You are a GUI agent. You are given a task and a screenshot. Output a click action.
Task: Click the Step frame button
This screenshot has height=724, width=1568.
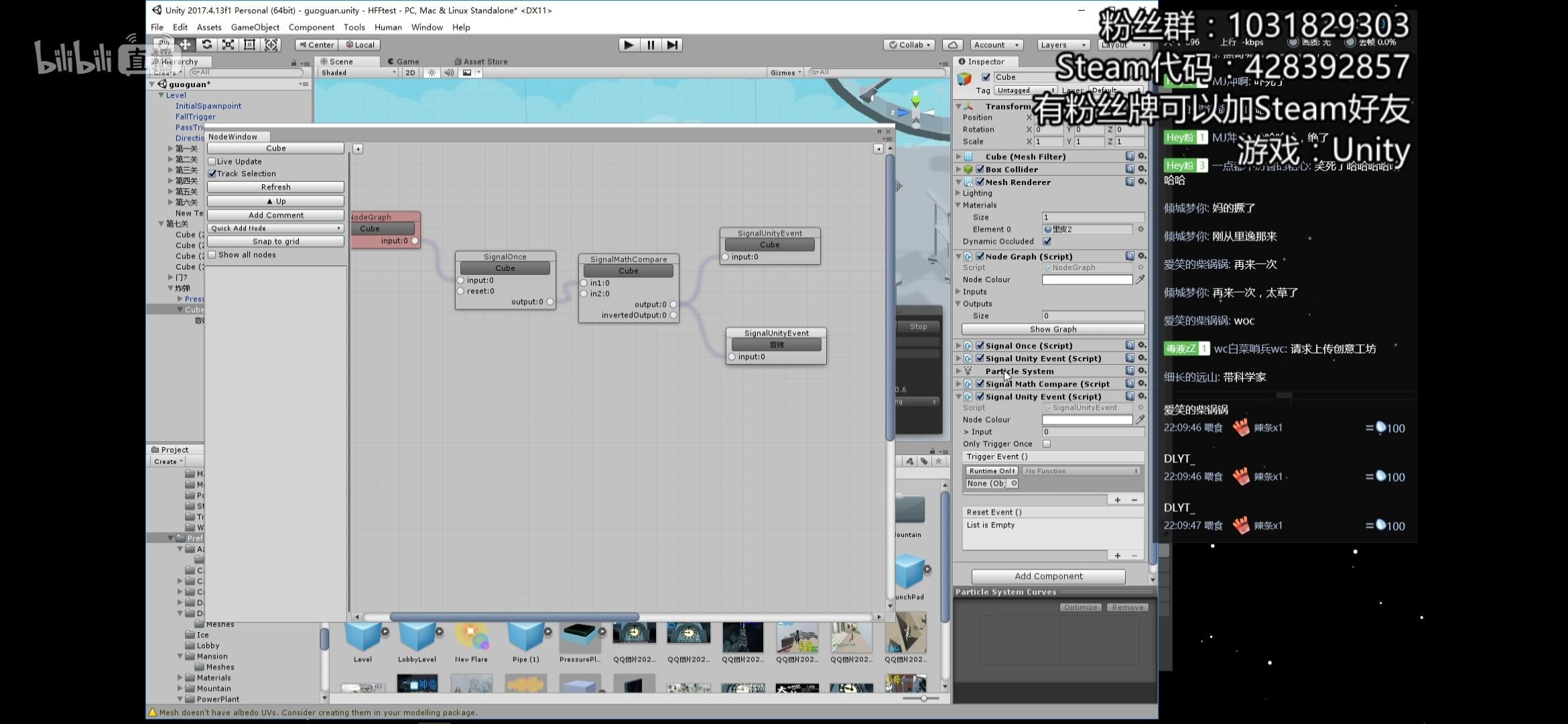pyautogui.click(x=672, y=45)
